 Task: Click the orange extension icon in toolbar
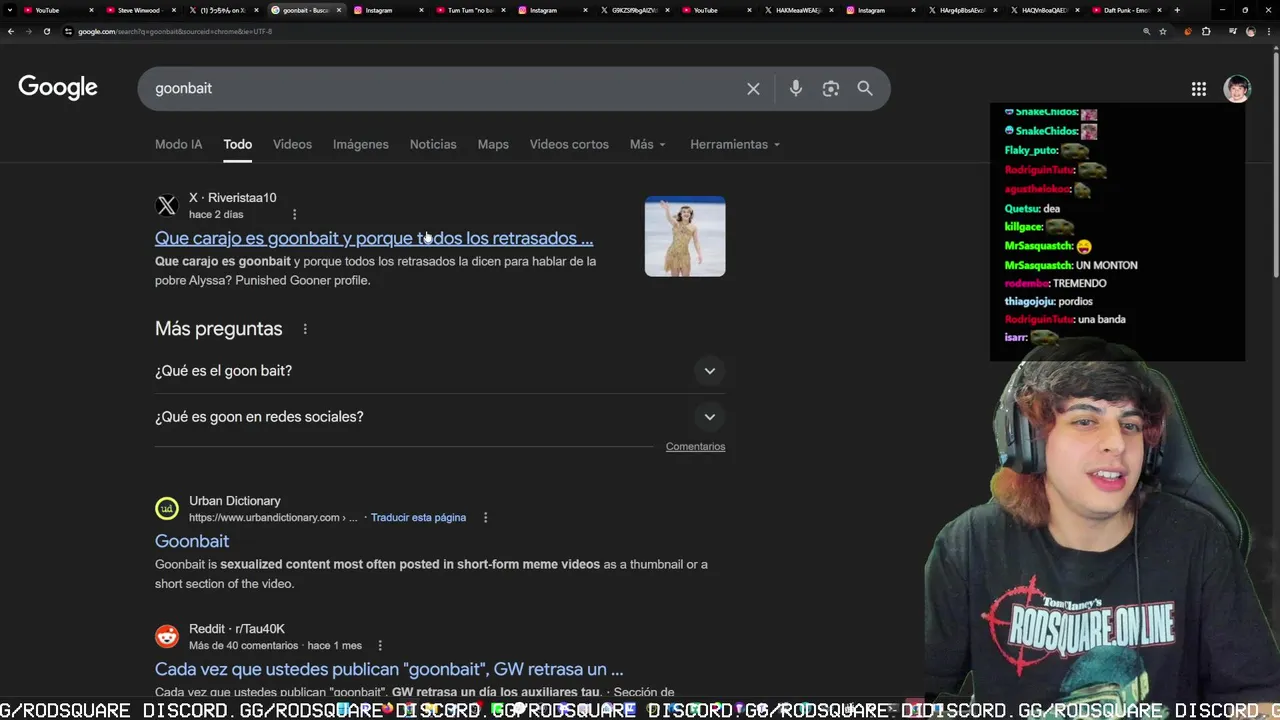pos(1187,31)
